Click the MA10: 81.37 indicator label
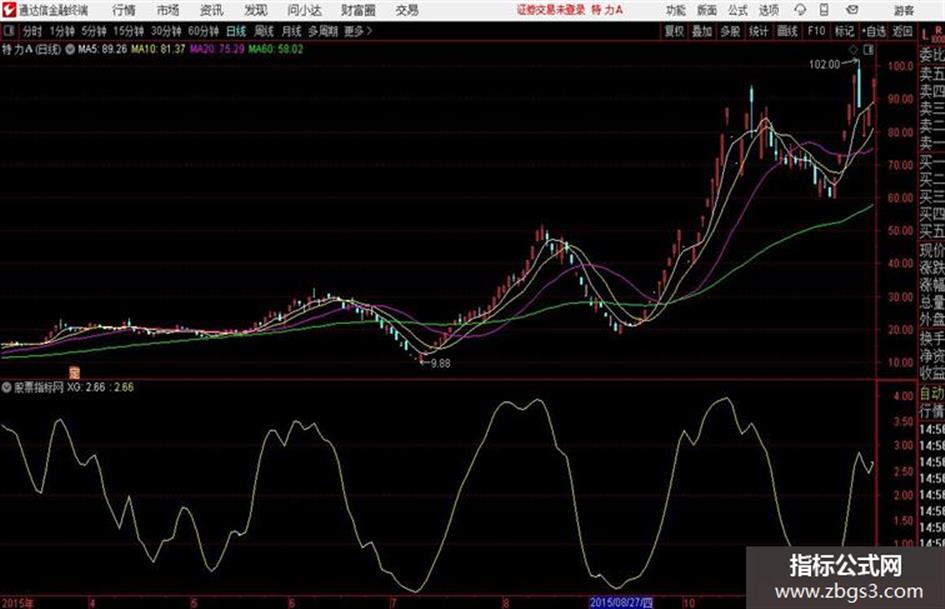The width and height of the screenshot is (945, 609). pos(159,49)
